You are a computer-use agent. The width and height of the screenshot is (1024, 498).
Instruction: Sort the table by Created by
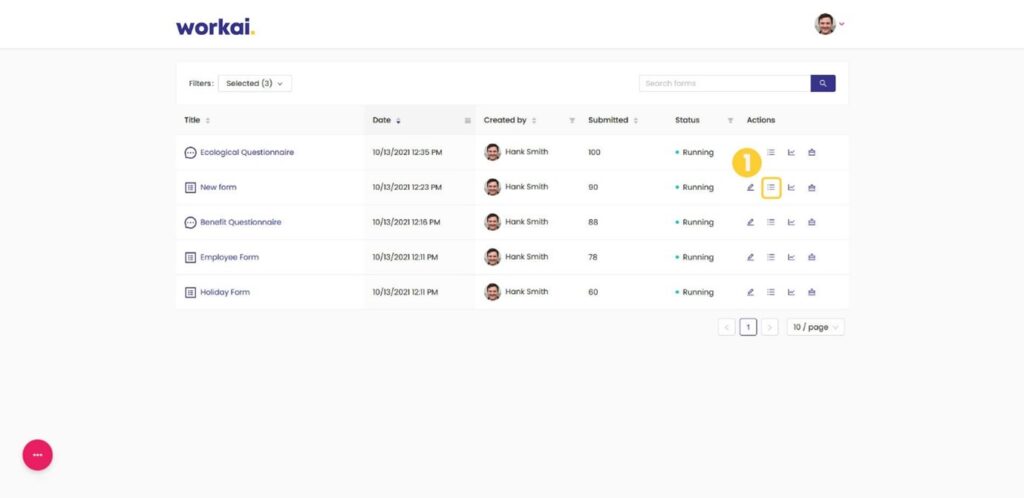pos(534,121)
